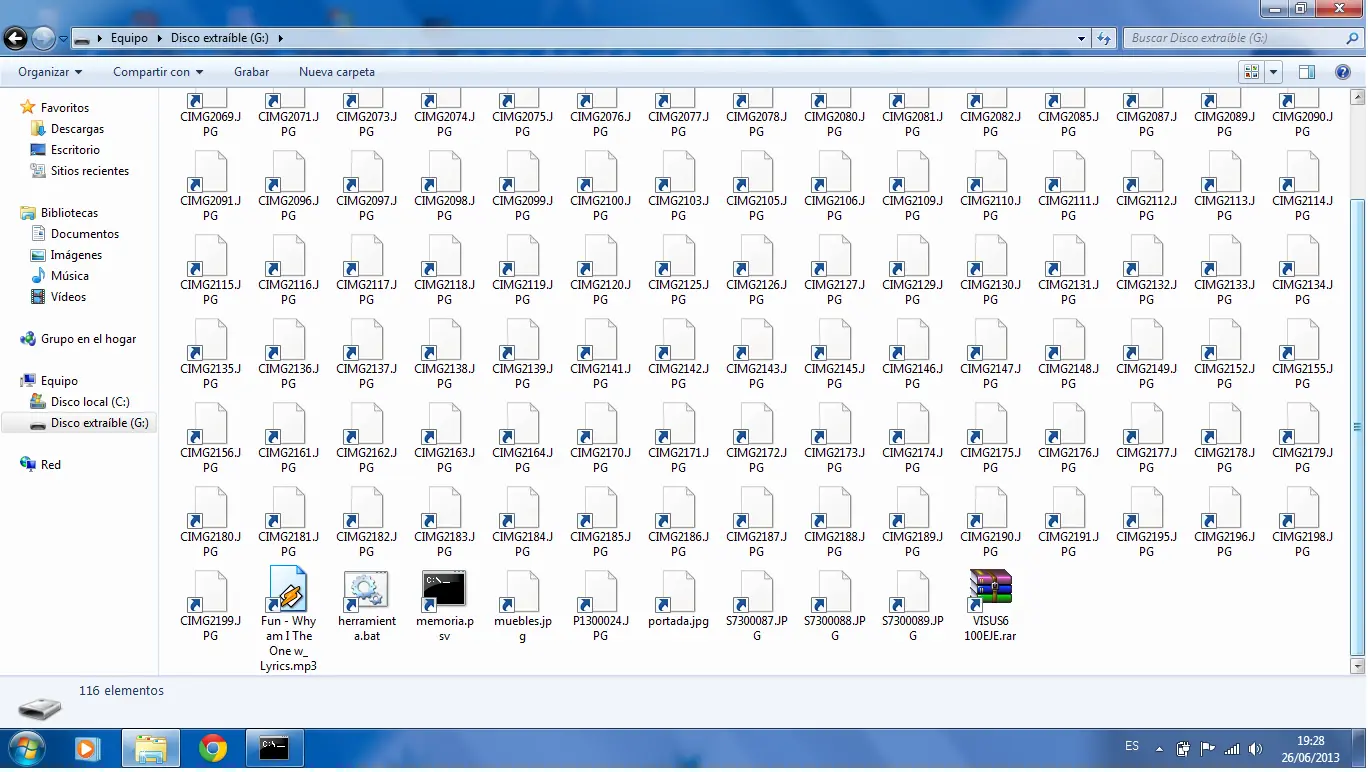Expand the address bar history dropdown
The image size is (1368, 772).
[1082, 38]
